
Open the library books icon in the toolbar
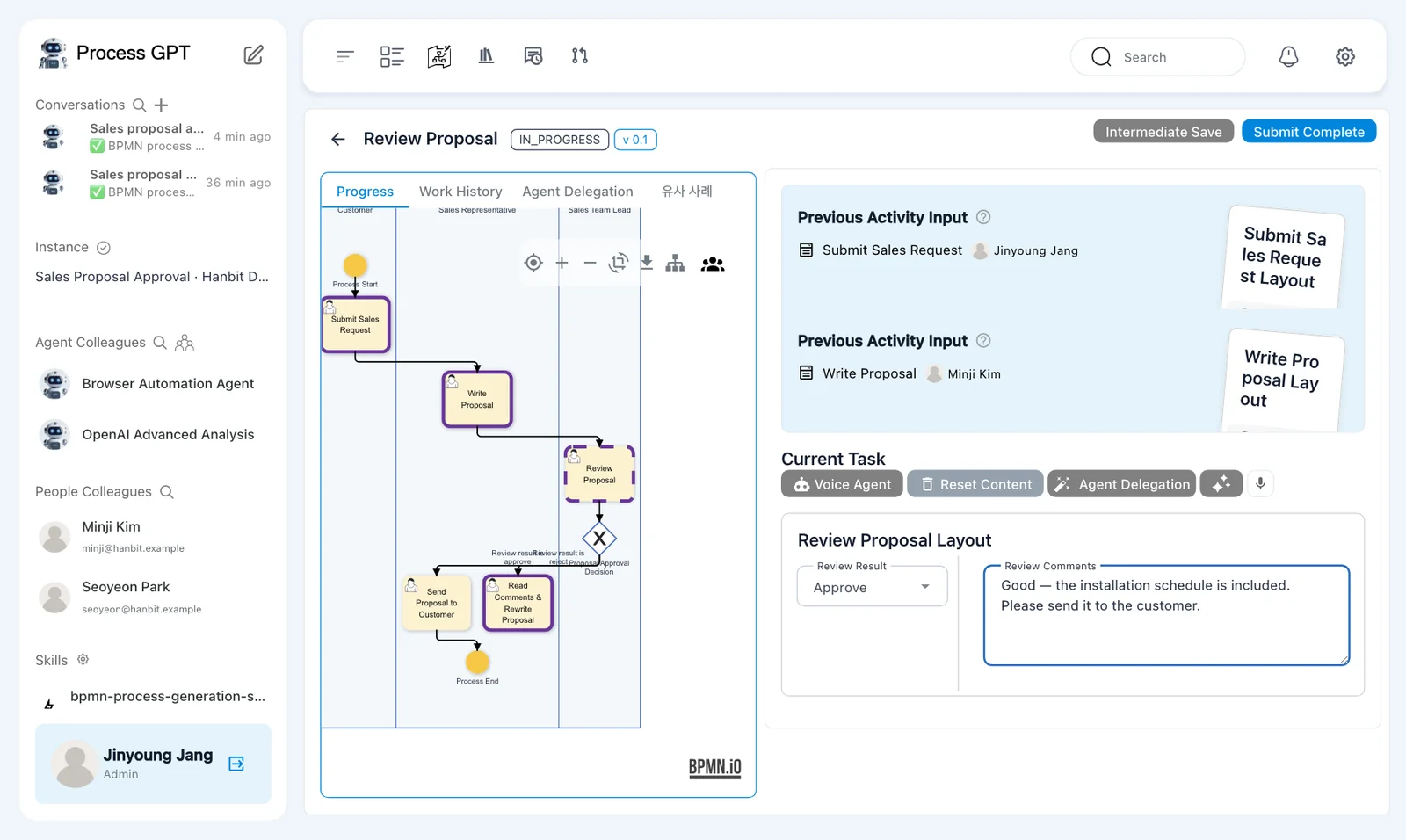click(486, 56)
